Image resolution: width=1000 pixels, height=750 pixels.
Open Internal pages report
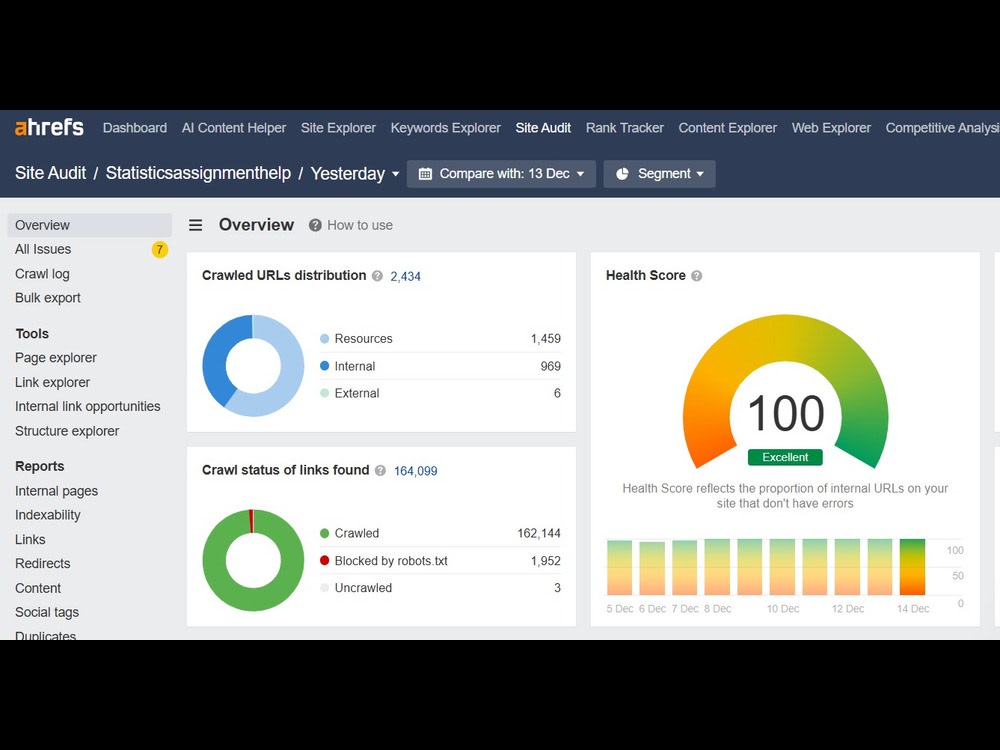(56, 491)
